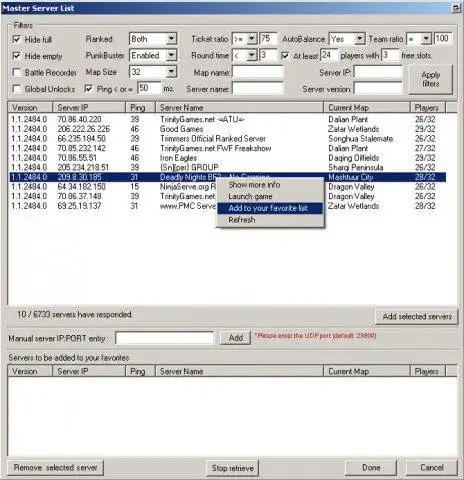464x480 pixels.
Task: Click favorites list Server Name column header
Action: (239, 371)
